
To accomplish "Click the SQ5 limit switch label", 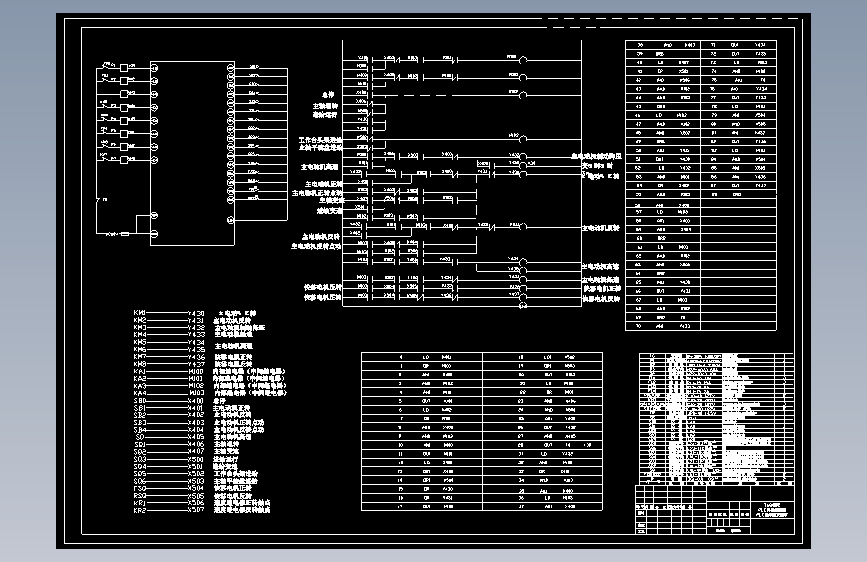I will 140,473.
